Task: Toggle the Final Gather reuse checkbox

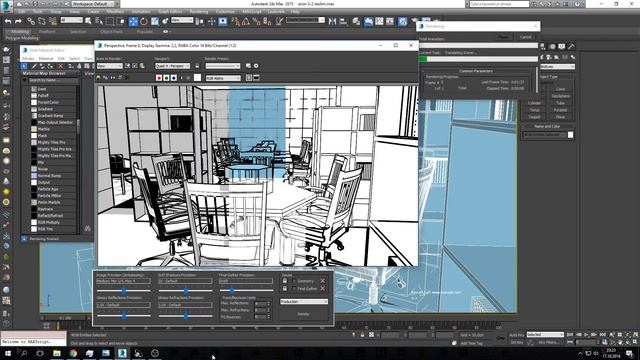Action: [x=294, y=289]
